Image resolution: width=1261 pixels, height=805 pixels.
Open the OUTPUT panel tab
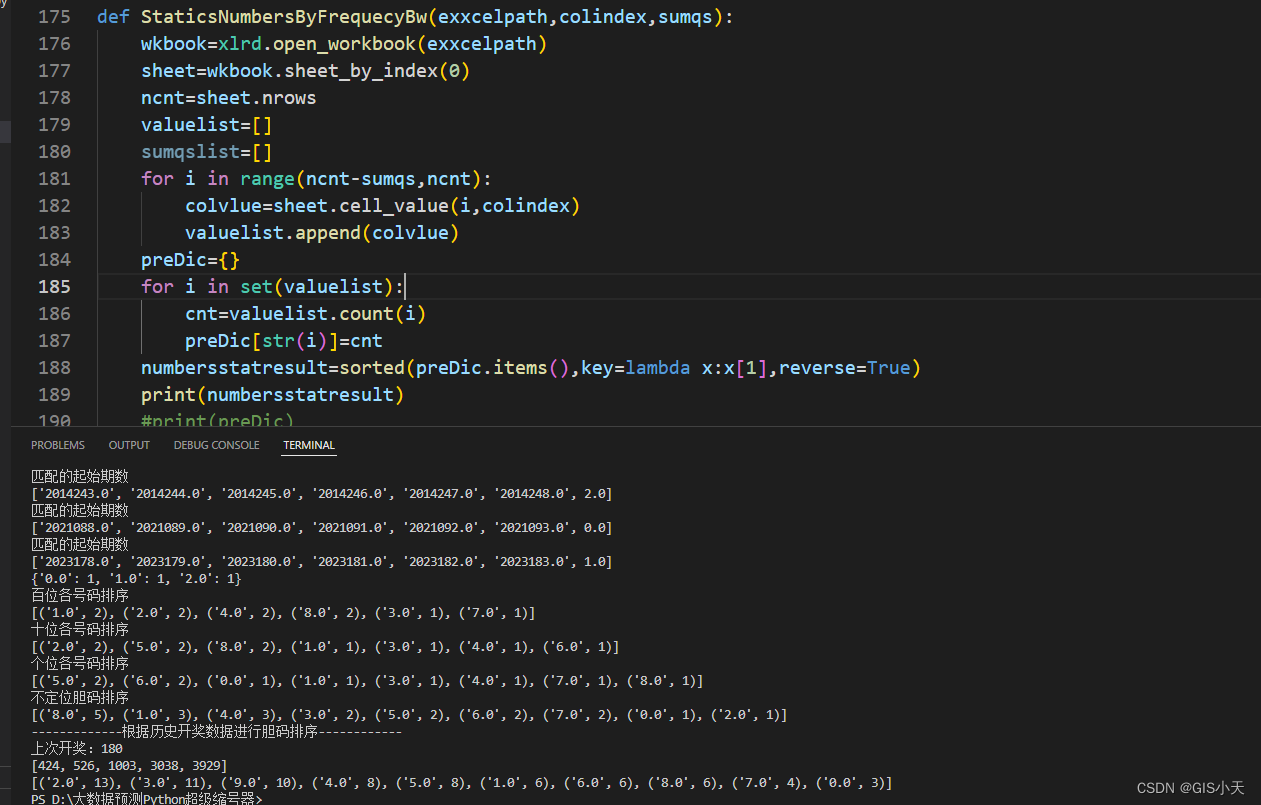click(129, 445)
